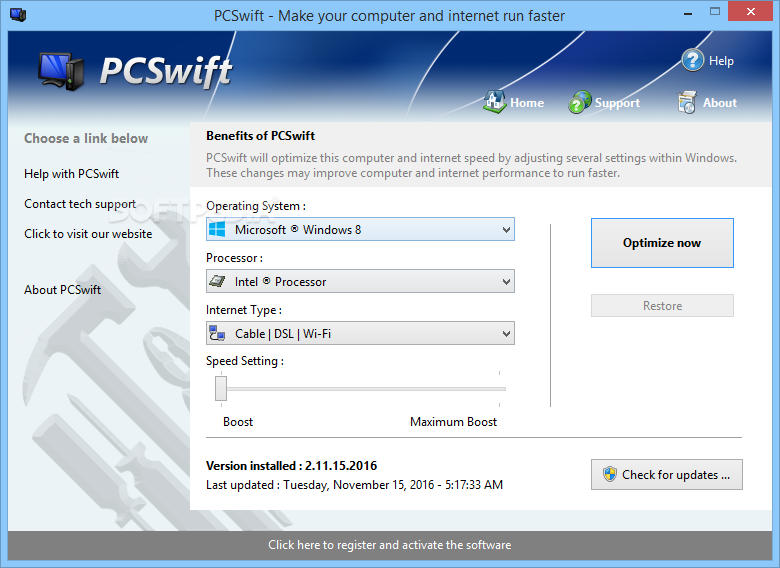Open Help with PCSwift link
The width and height of the screenshot is (780, 568).
click(x=72, y=174)
